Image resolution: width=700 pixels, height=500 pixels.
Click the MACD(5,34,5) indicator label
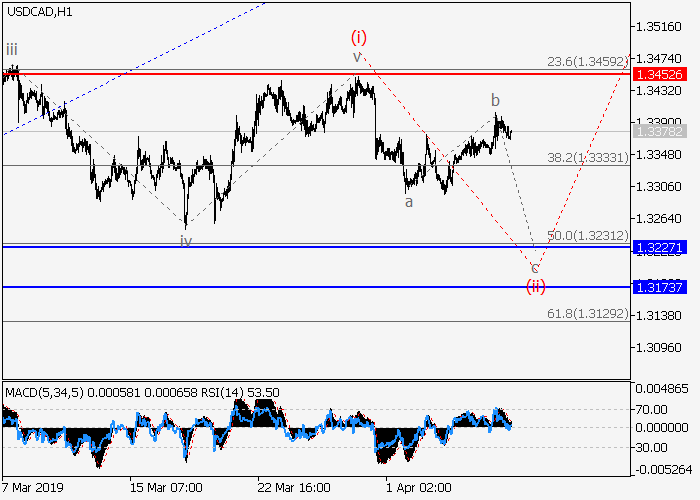click(41, 389)
